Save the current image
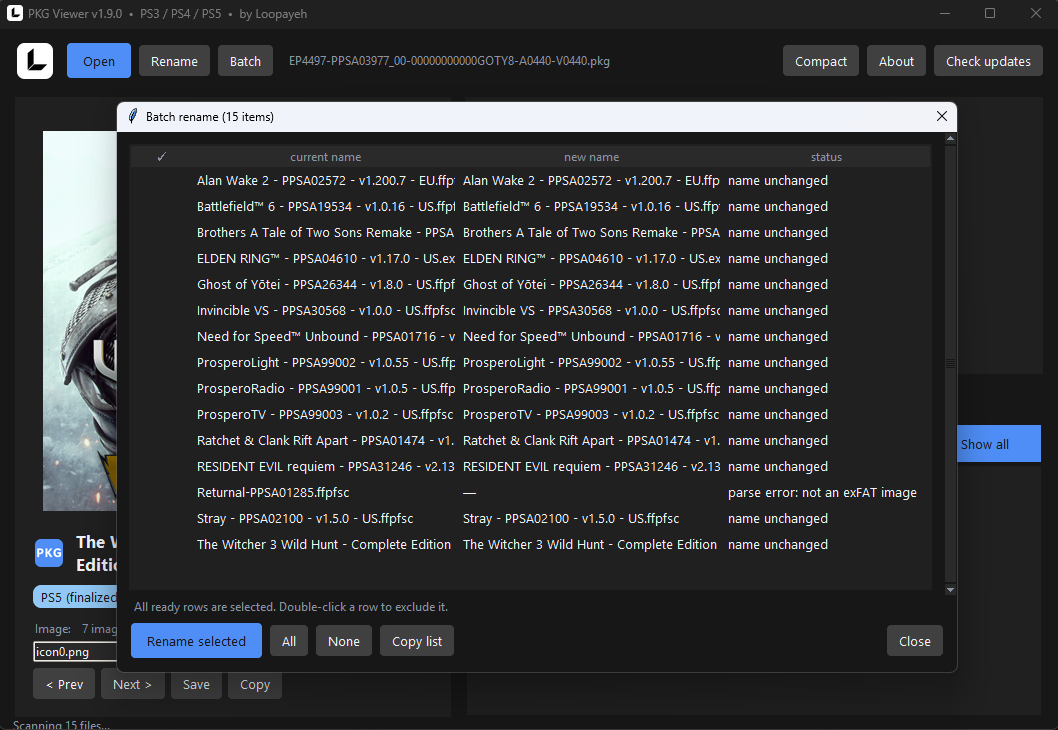Image resolution: width=1058 pixels, height=730 pixels. (196, 684)
